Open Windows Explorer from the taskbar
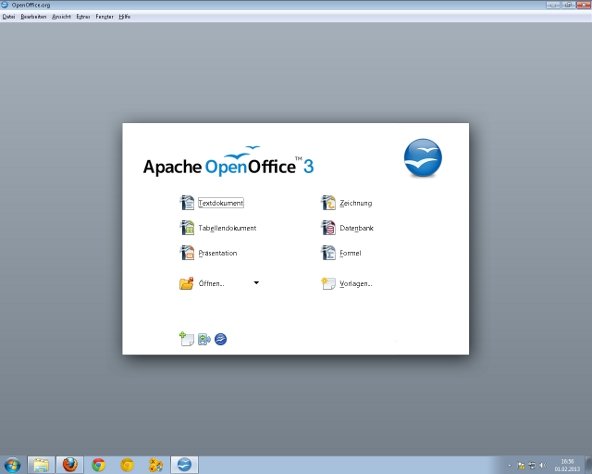Viewport: 592px width, 474px height. click(41, 465)
